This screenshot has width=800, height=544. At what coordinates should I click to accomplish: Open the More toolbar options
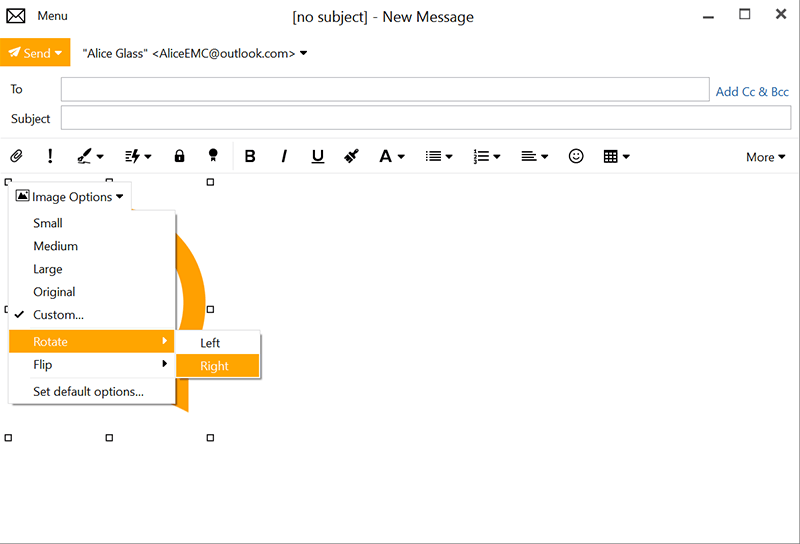tap(765, 157)
